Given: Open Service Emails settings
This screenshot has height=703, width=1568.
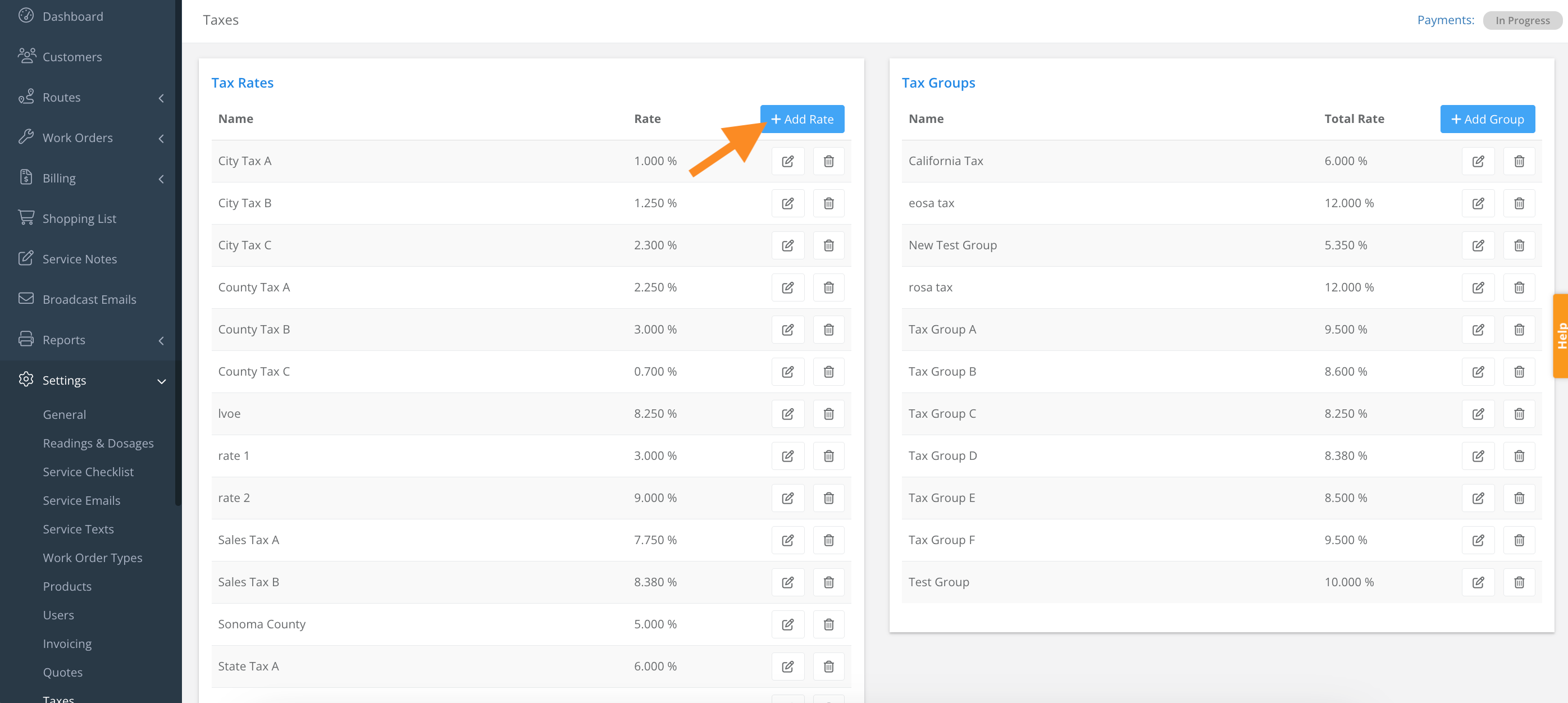Looking at the screenshot, I should 81,500.
